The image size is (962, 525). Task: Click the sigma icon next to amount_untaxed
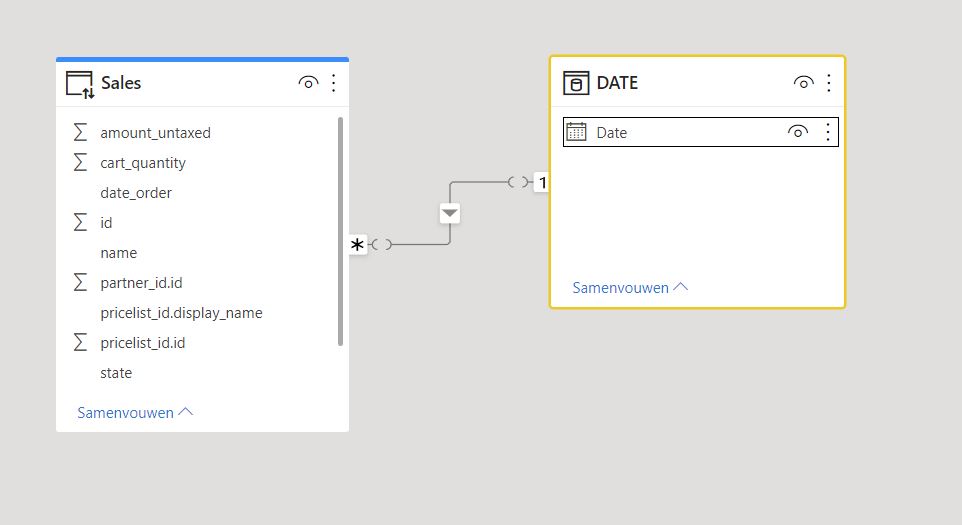80,132
